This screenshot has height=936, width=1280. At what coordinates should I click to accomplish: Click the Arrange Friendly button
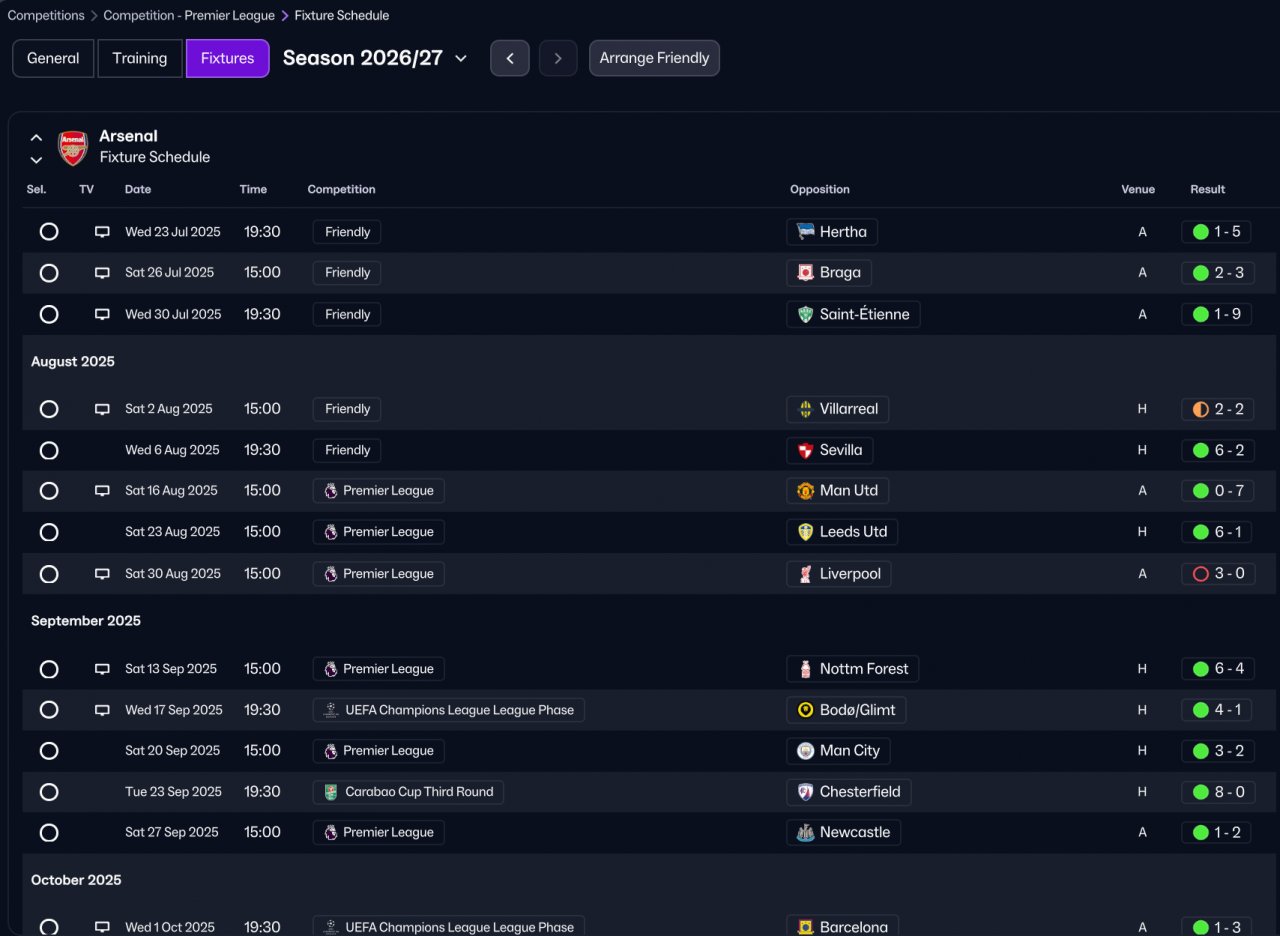[x=654, y=58]
